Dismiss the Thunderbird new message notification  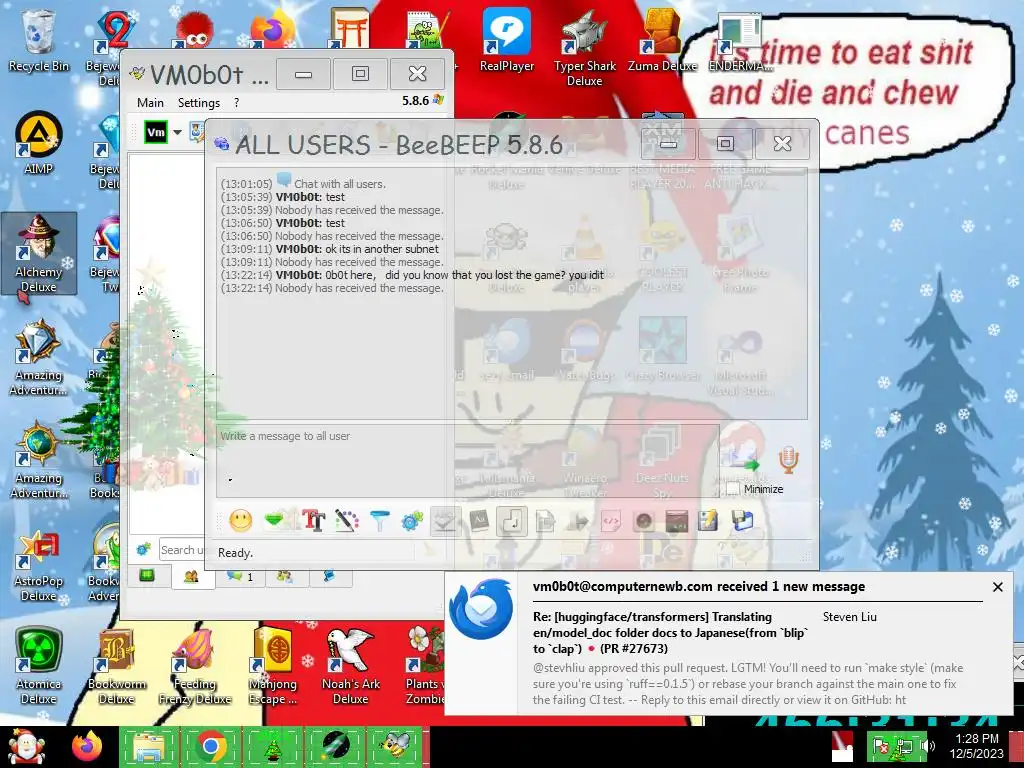tap(997, 587)
